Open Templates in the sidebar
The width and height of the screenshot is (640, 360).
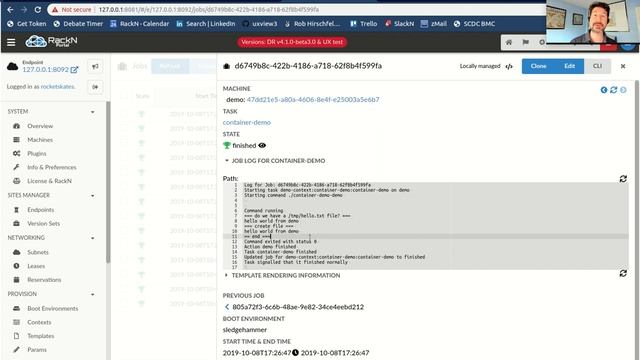click(x=40, y=336)
